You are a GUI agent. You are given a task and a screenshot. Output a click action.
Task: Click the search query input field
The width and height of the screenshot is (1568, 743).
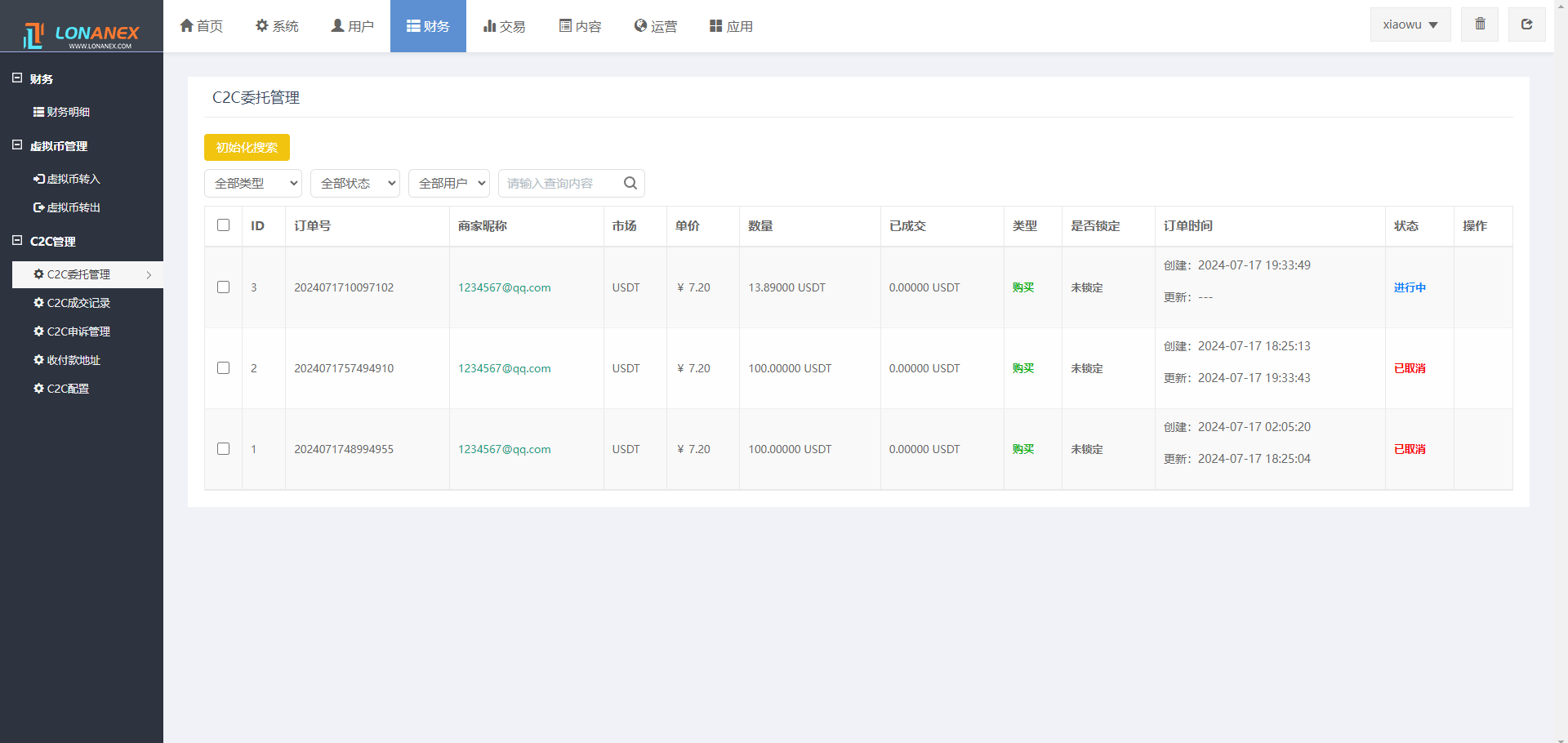[x=559, y=184]
